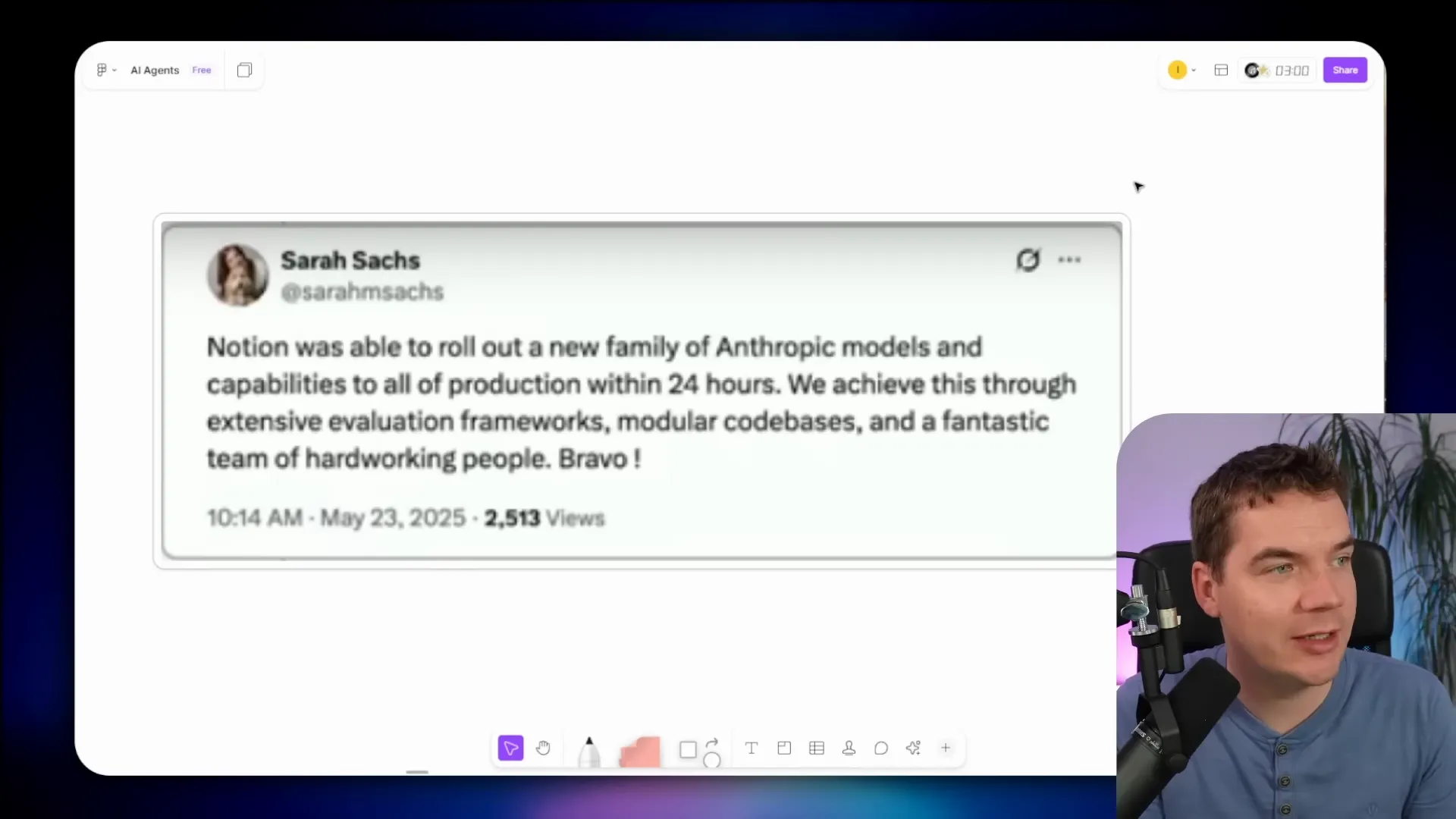The height and width of the screenshot is (819, 1456).
Task: Pick the pink sticky note tool
Action: 640,752
